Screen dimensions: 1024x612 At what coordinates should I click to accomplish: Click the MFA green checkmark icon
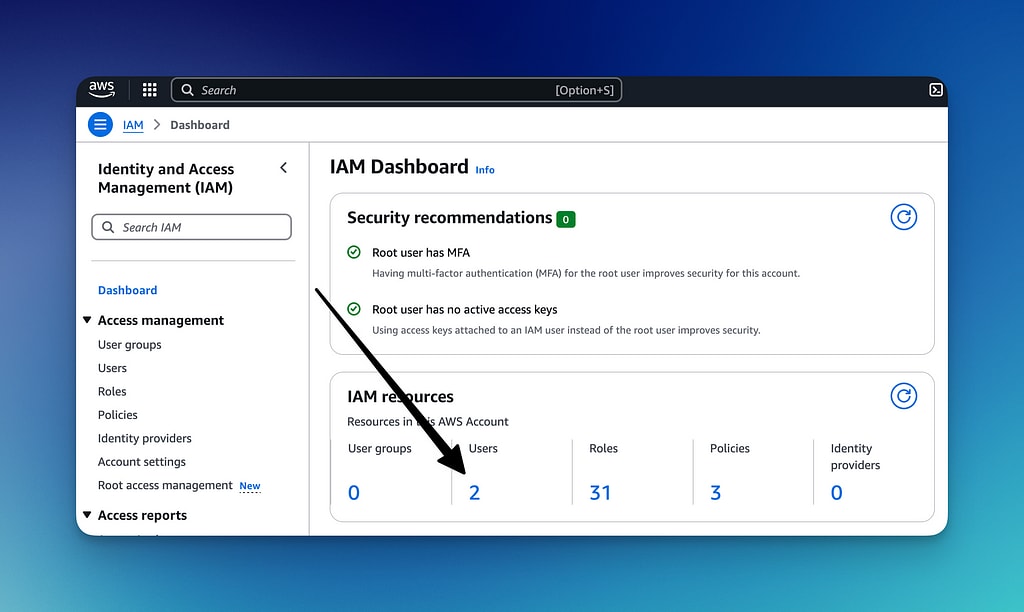tap(354, 252)
